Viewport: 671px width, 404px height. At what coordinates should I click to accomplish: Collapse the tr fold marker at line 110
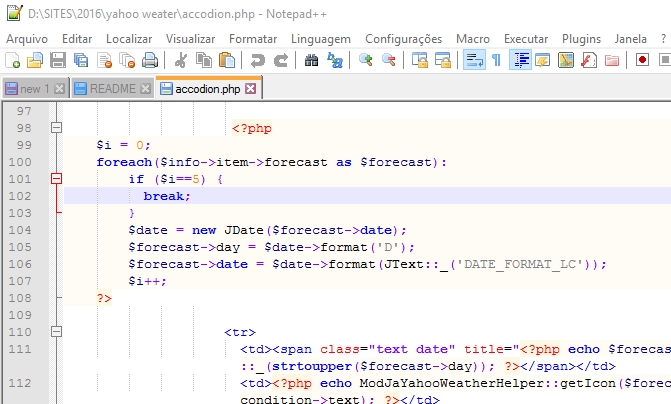click(x=56, y=331)
